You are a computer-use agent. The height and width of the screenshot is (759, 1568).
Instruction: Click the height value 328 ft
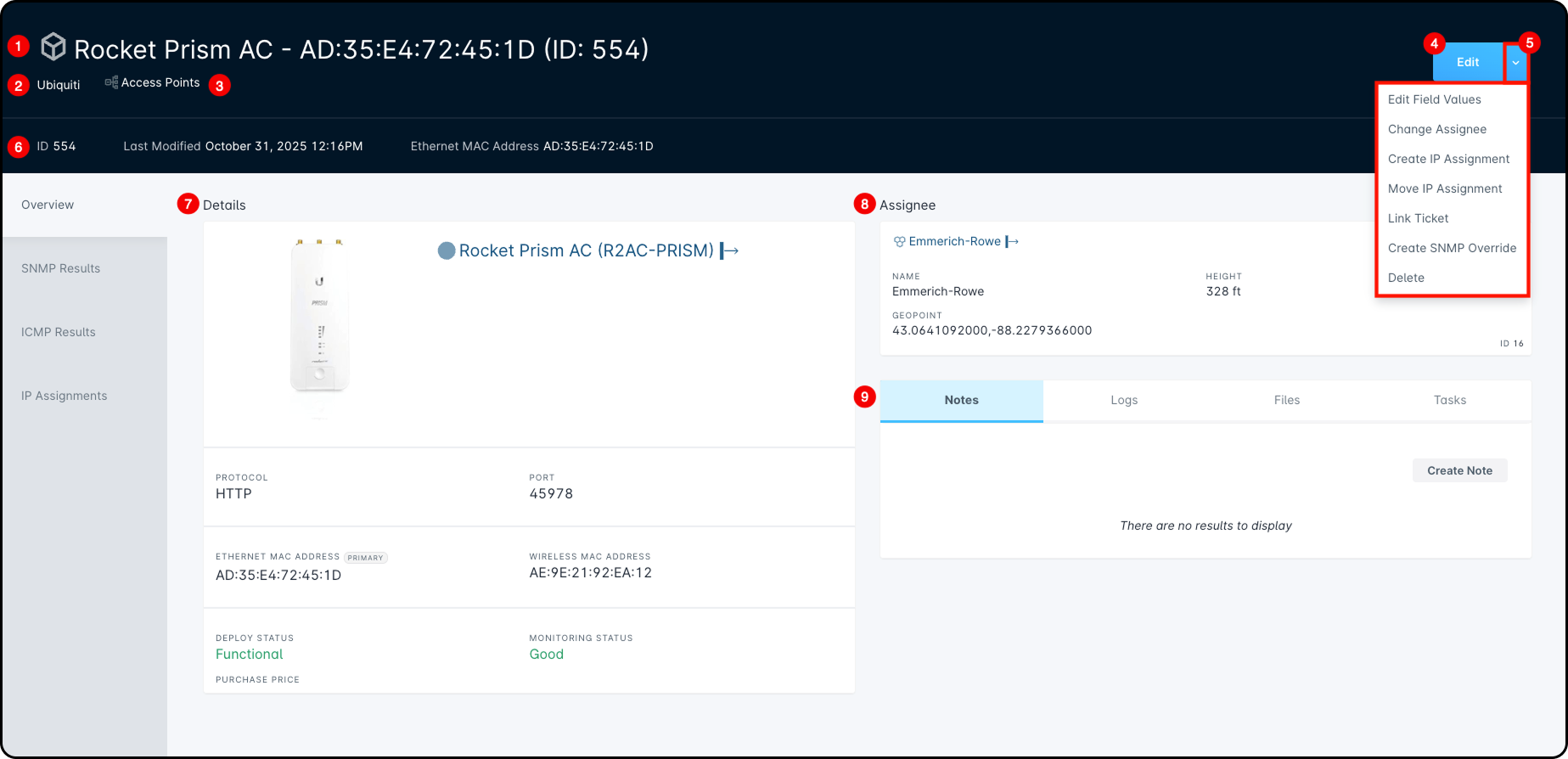1223,291
